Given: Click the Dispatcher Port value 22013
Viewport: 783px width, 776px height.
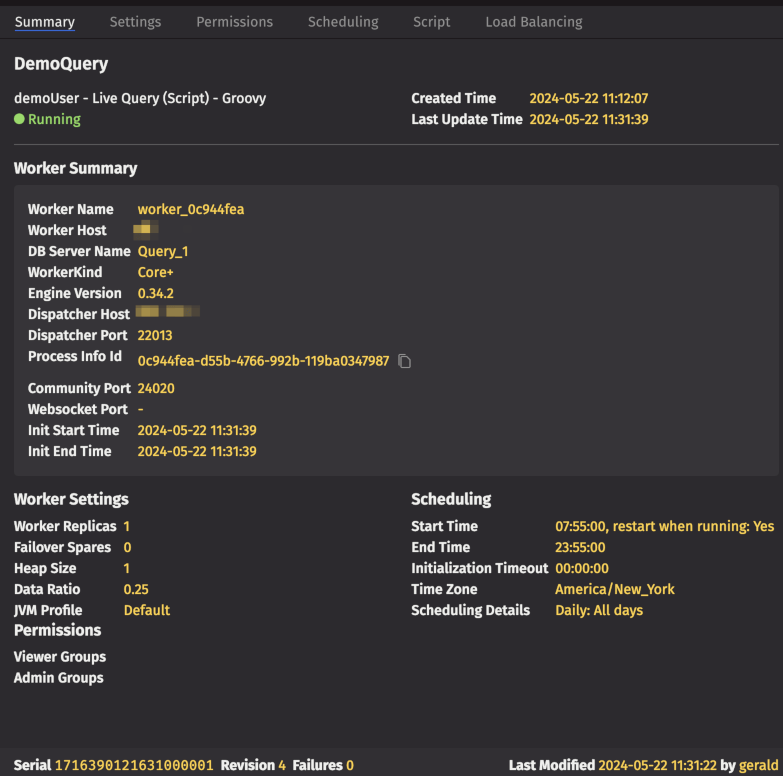Looking at the screenshot, I should tap(155, 336).
